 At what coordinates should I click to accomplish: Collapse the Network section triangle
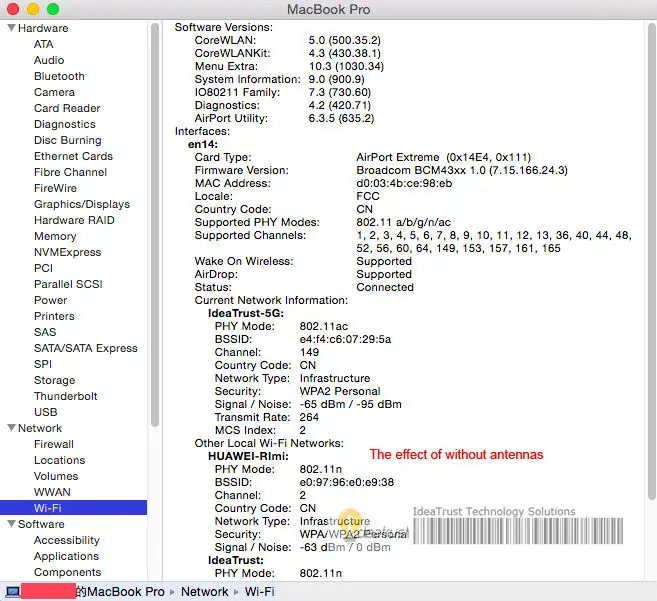pos(12,428)
